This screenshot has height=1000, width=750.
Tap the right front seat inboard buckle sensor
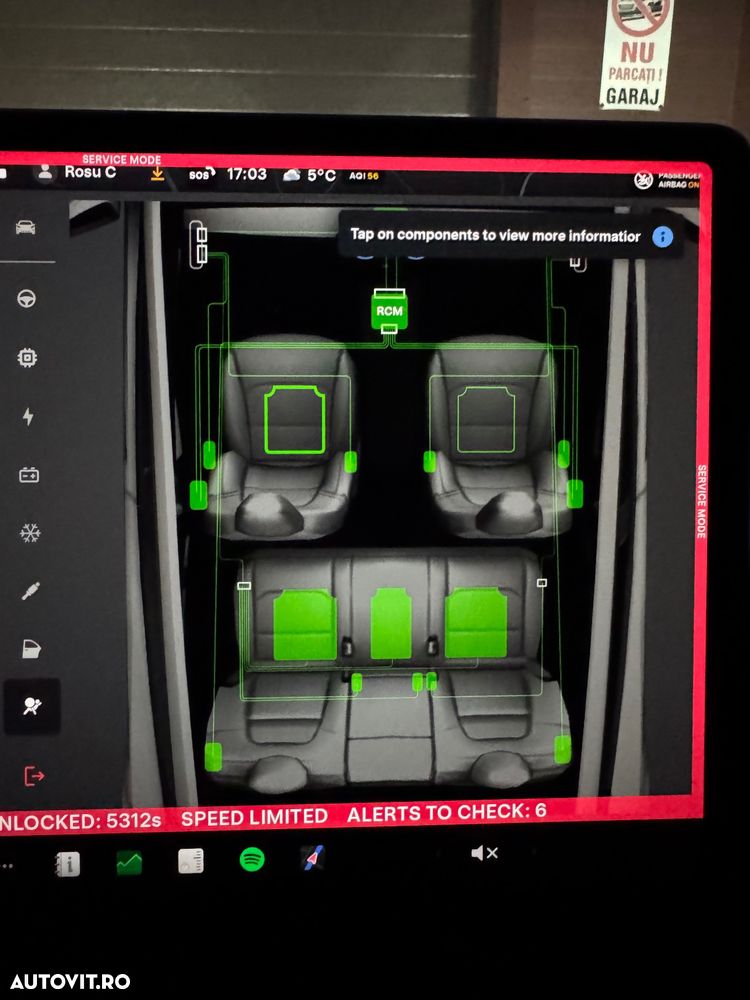(x=429, y=461)
